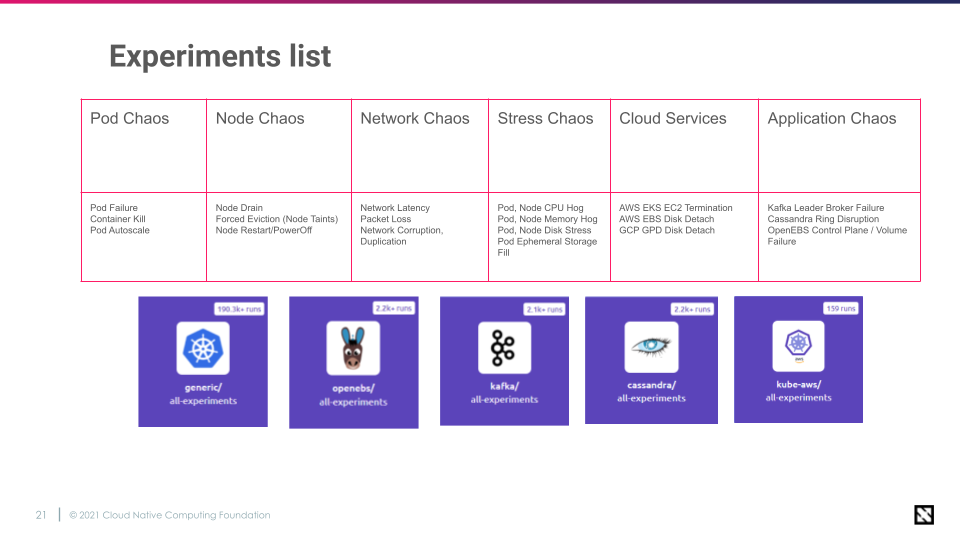The image size is (960, 540).
Task: Open openebs/ all-experiments label
Action: (353, 396)
